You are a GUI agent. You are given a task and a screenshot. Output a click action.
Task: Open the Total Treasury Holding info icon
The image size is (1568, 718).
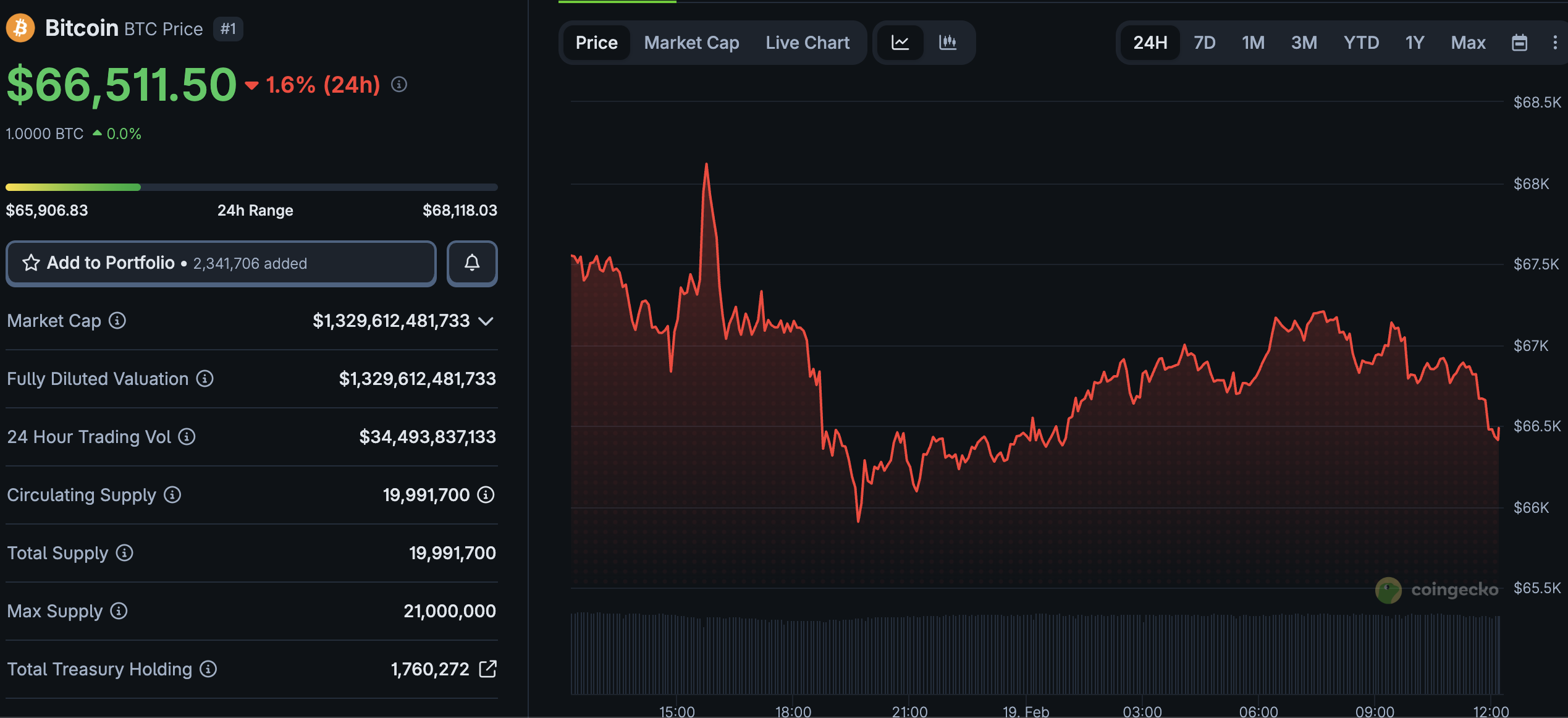click(x=209, y=669)
